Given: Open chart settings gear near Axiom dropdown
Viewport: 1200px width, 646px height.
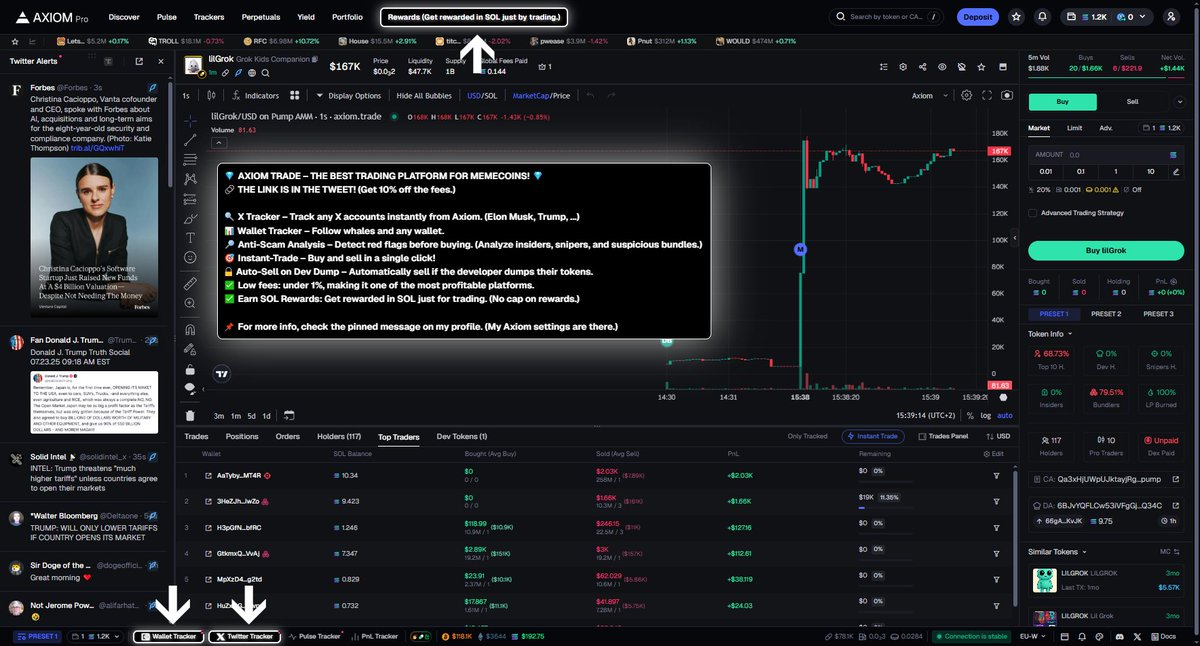Looking at the screenshot, I should click(966, 96).
